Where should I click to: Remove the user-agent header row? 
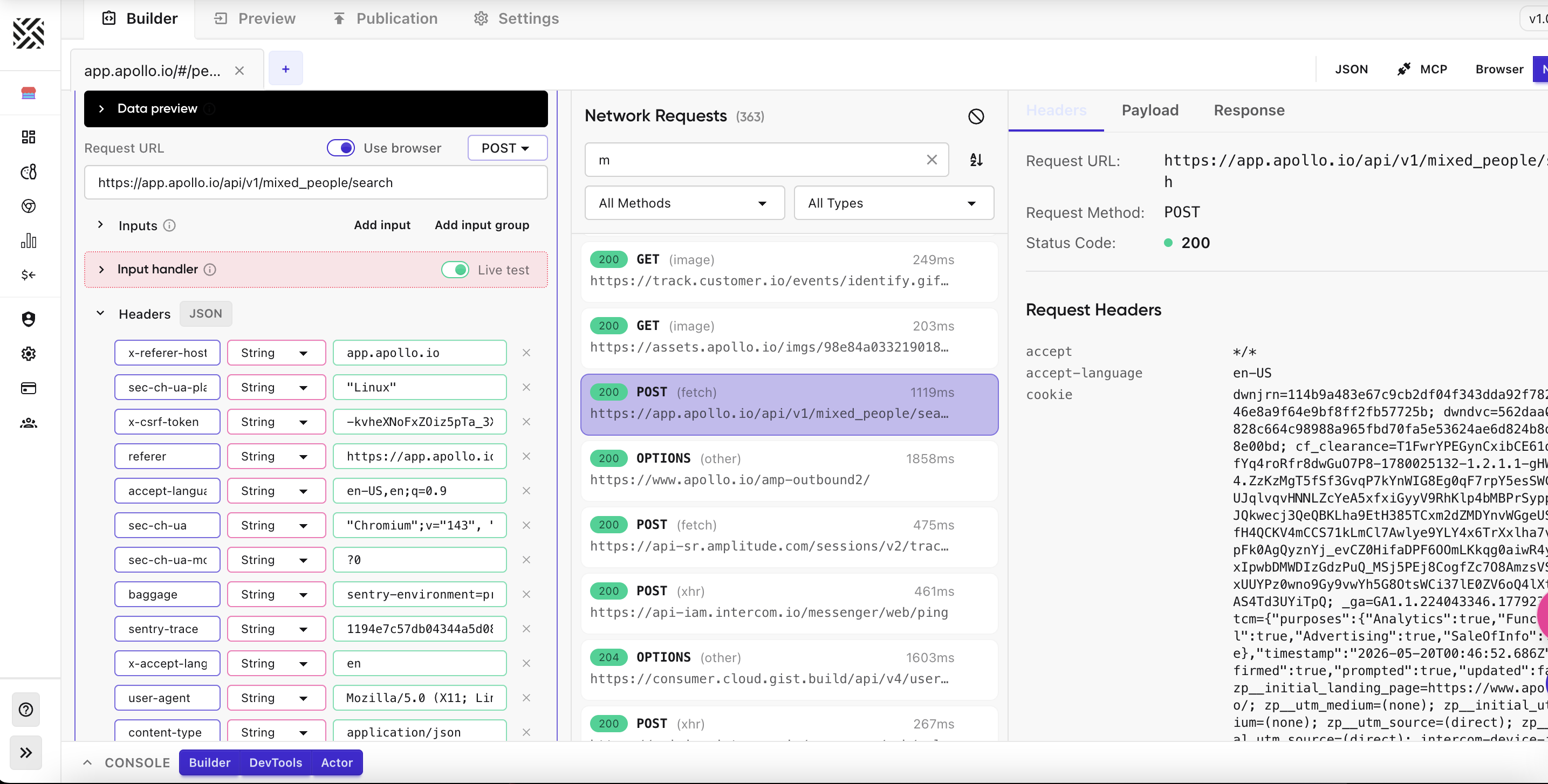pyautogui.click(x=526, y=698)
